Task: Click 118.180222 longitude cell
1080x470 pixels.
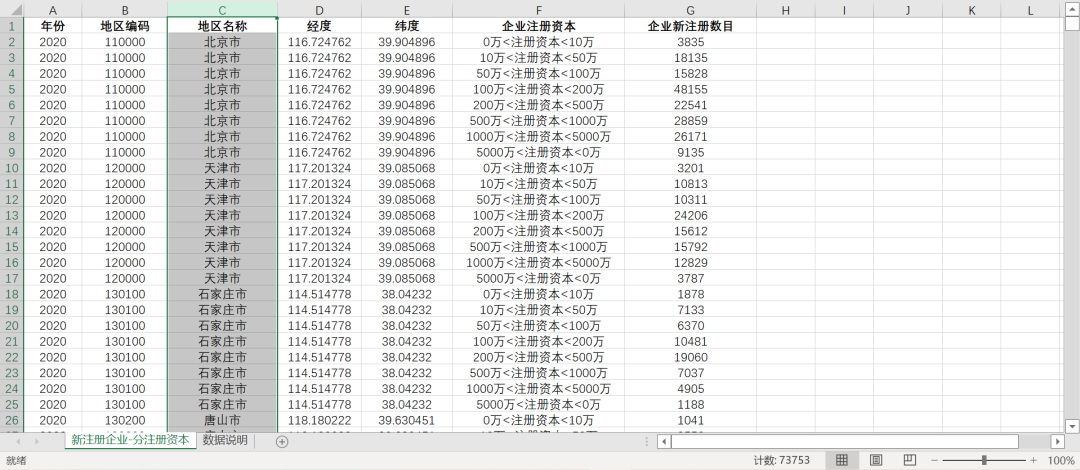Action: (x=319, y=420)
